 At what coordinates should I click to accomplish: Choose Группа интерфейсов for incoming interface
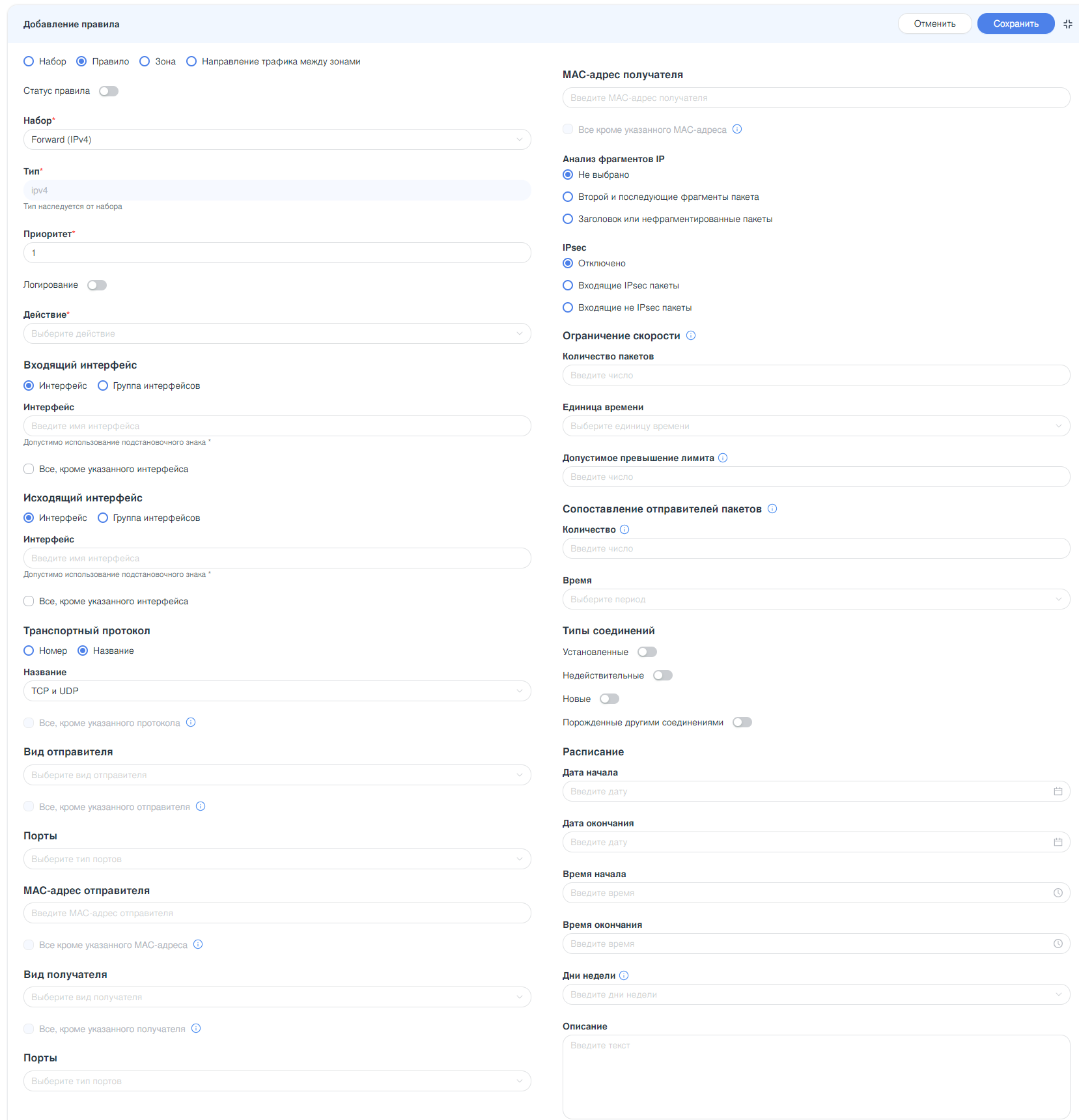click(x=103, y=385)
